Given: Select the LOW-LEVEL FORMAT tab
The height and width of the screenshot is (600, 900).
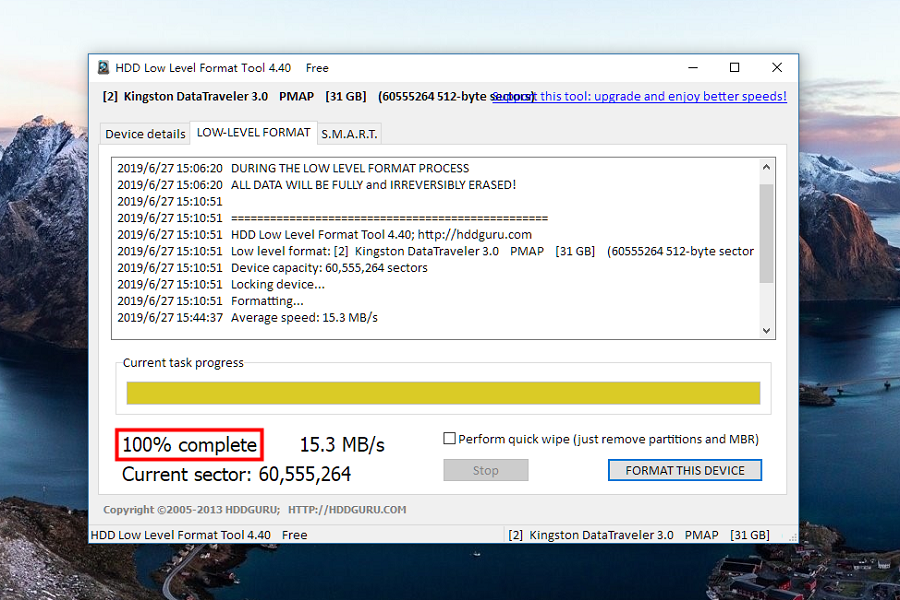Looking at the screenshot, I should (252, 133).
